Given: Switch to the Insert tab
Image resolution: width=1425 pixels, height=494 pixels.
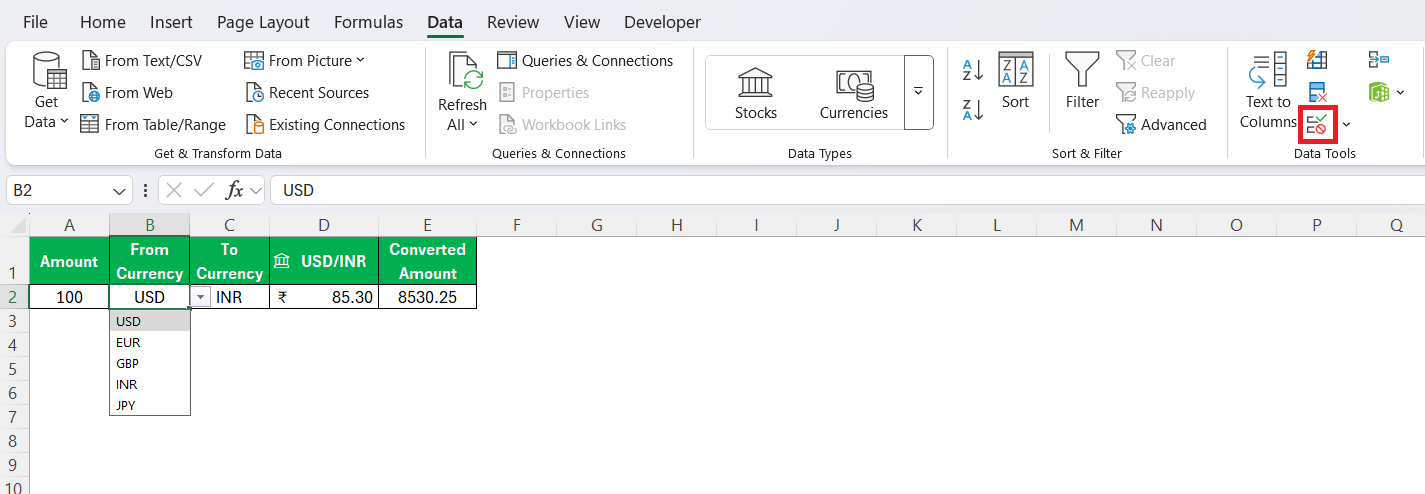Looking at the screenshot, I should (172, 22).
